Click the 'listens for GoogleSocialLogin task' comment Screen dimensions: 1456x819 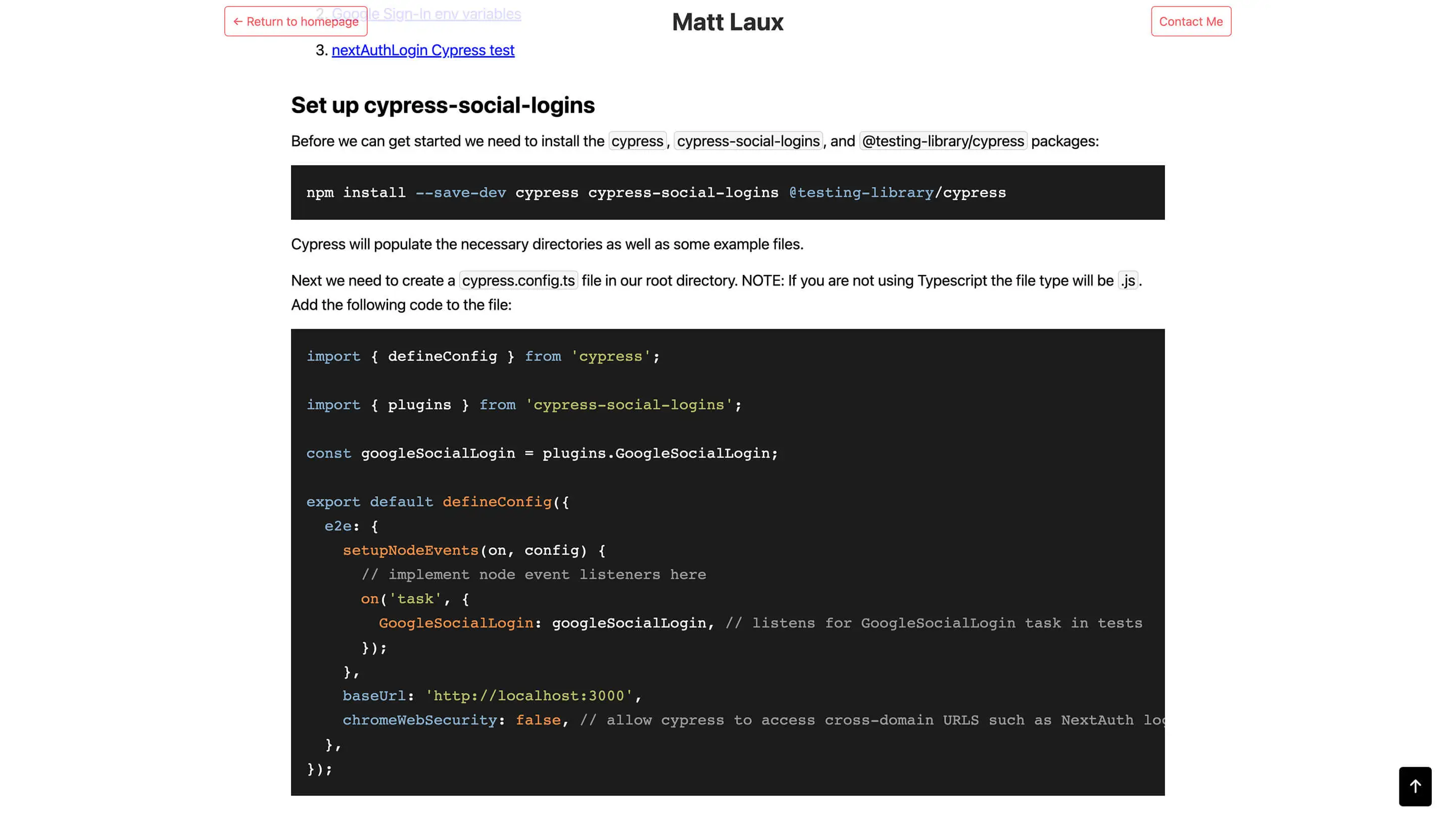click(933, 623)
